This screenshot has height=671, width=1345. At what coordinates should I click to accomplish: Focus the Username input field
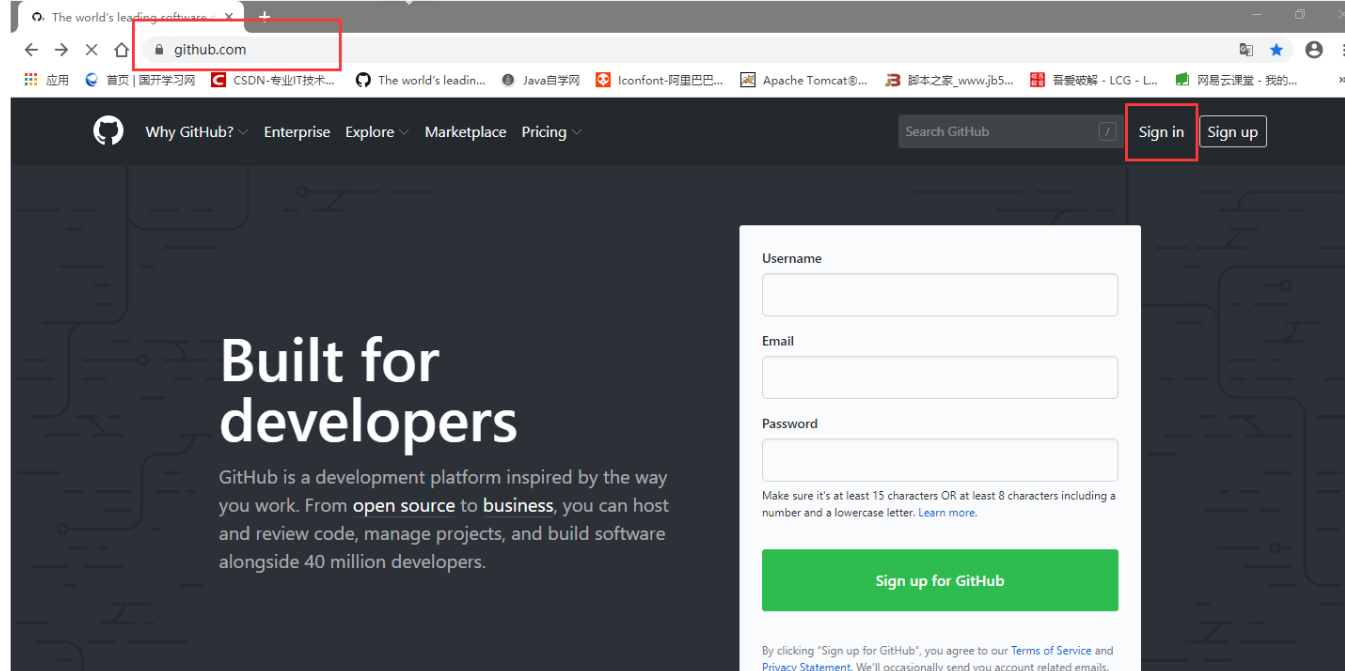tap(940, 295)
